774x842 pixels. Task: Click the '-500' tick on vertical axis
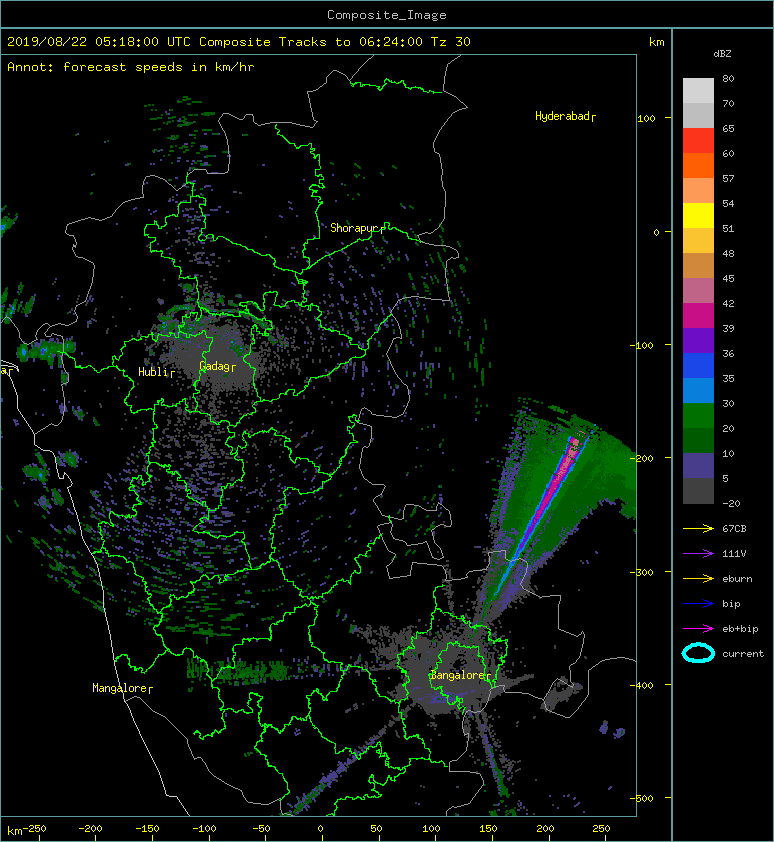coord(642,799)
